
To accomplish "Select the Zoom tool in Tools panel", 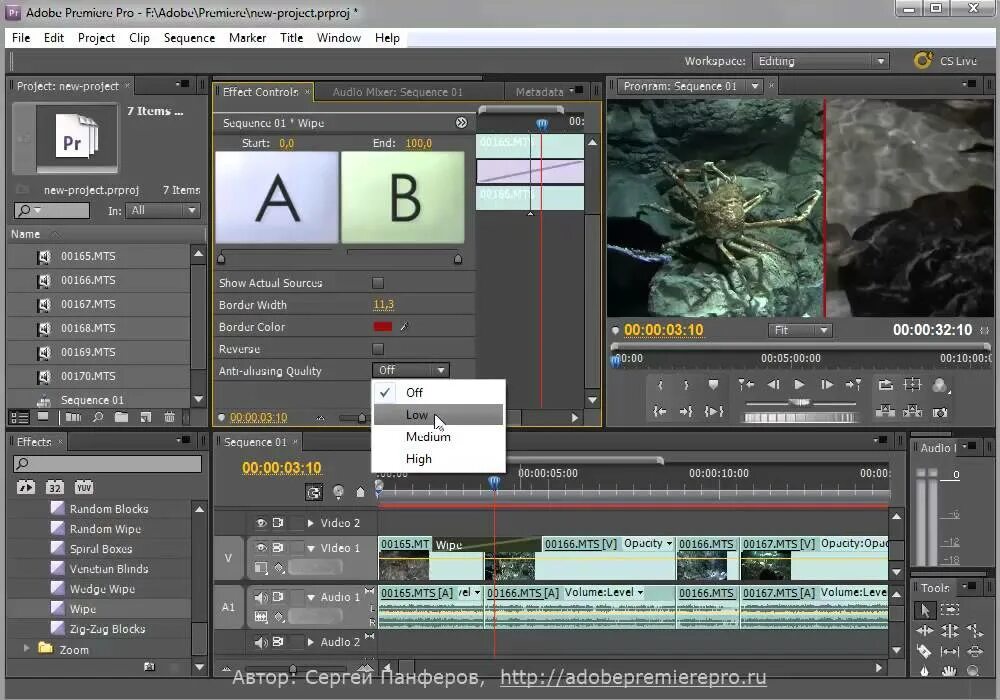I will (973, 671).
